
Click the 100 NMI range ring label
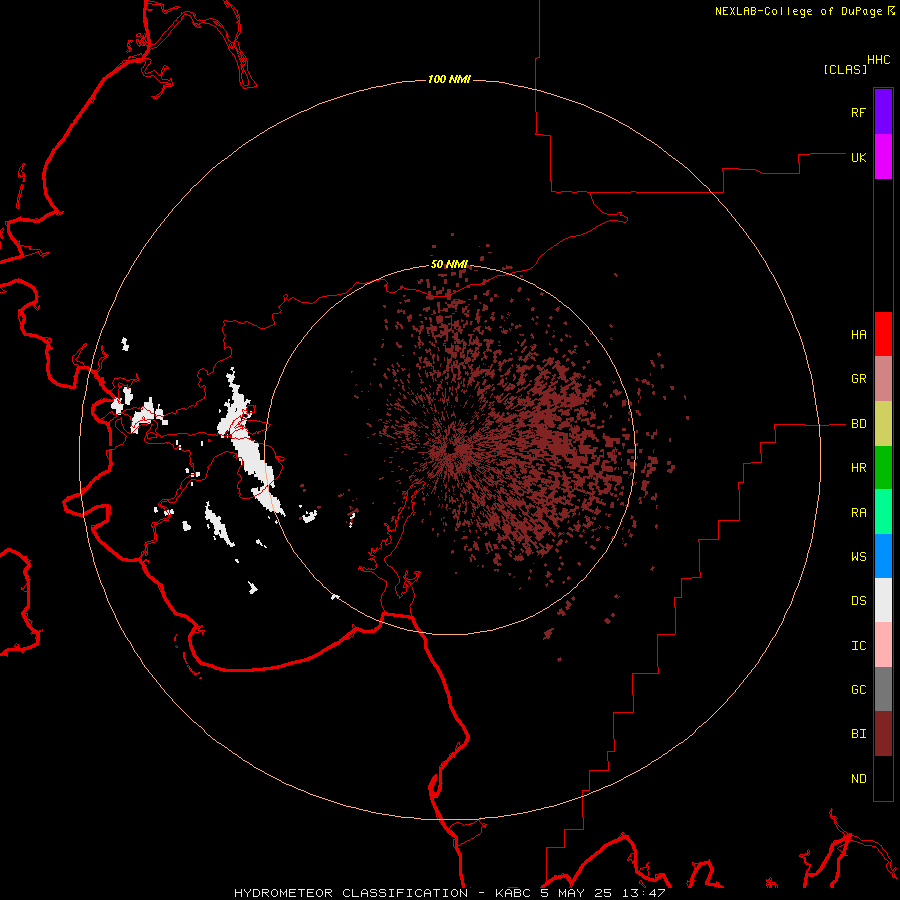449,79
